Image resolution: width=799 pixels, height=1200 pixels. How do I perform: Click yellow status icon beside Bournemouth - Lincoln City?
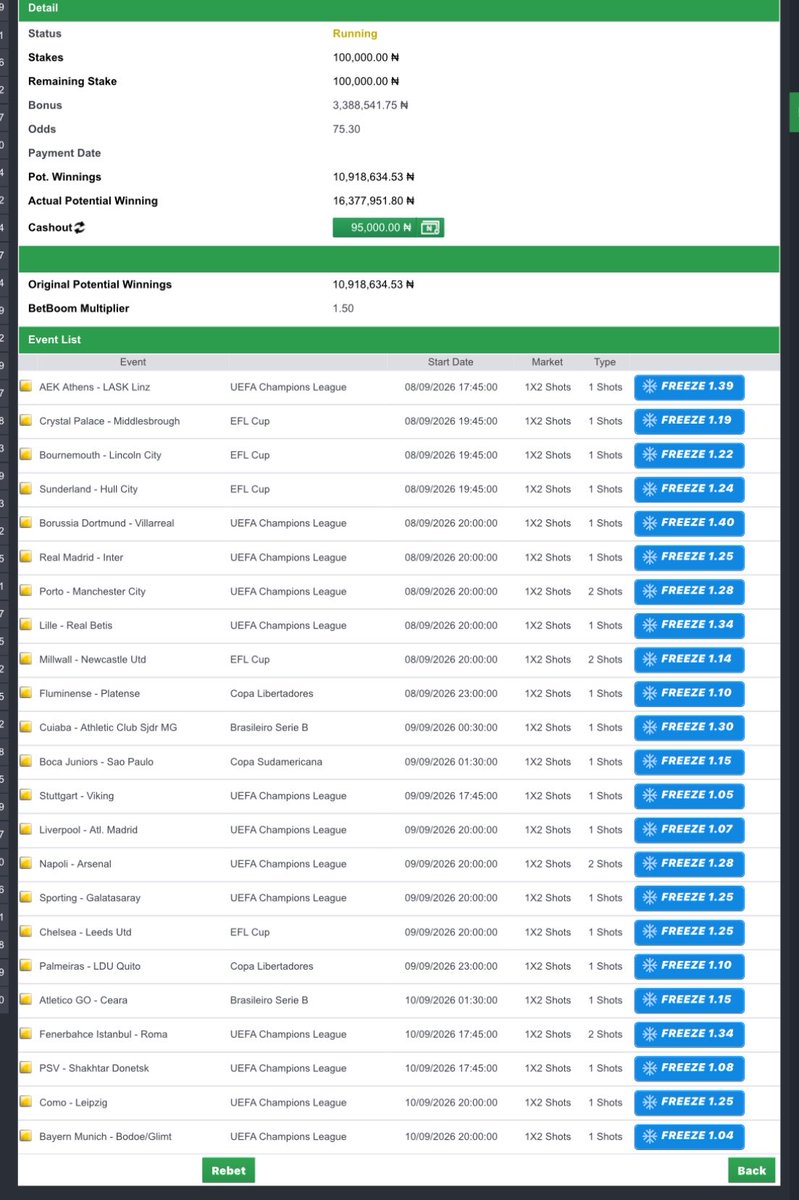pos(26,455)
